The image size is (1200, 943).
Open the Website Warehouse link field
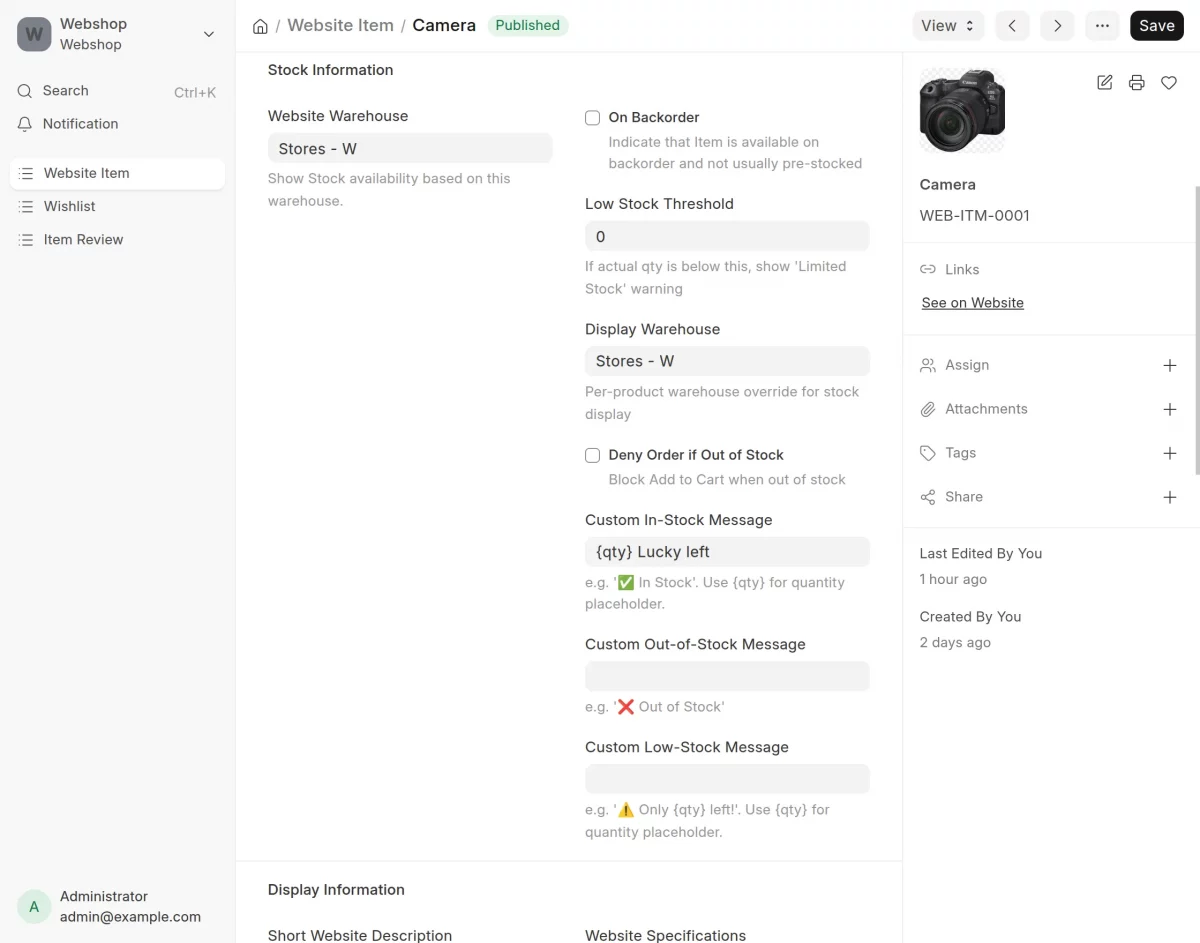point(410,148)
